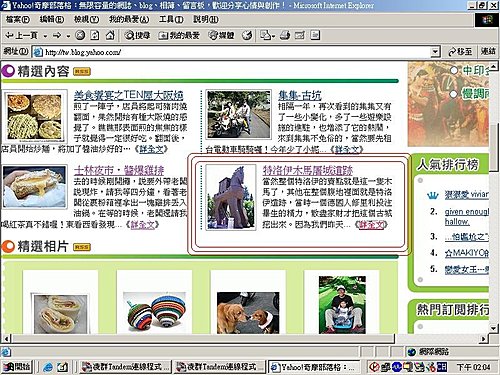Open the Search (搜尋) toolbar button

(x=137, y=35)
